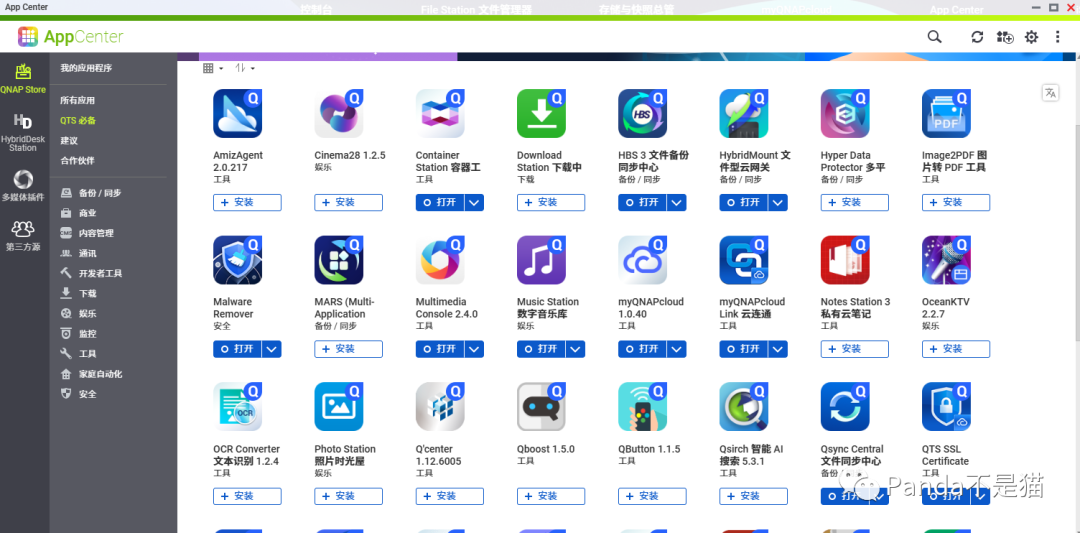1080x533 pixels.
Task: Click the myQNAPcloud Link icon
Action: pos(744,260)
